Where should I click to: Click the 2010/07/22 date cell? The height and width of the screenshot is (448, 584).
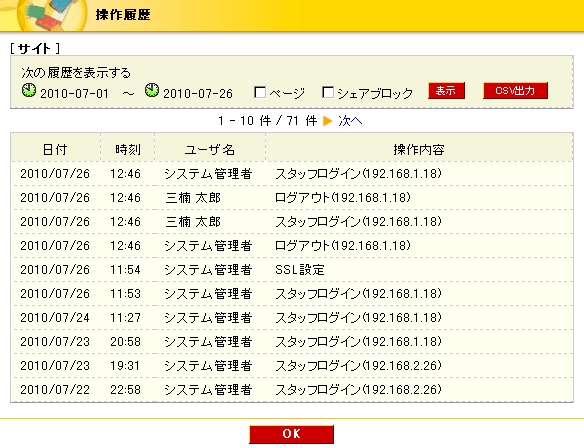[x=55, y=390]
